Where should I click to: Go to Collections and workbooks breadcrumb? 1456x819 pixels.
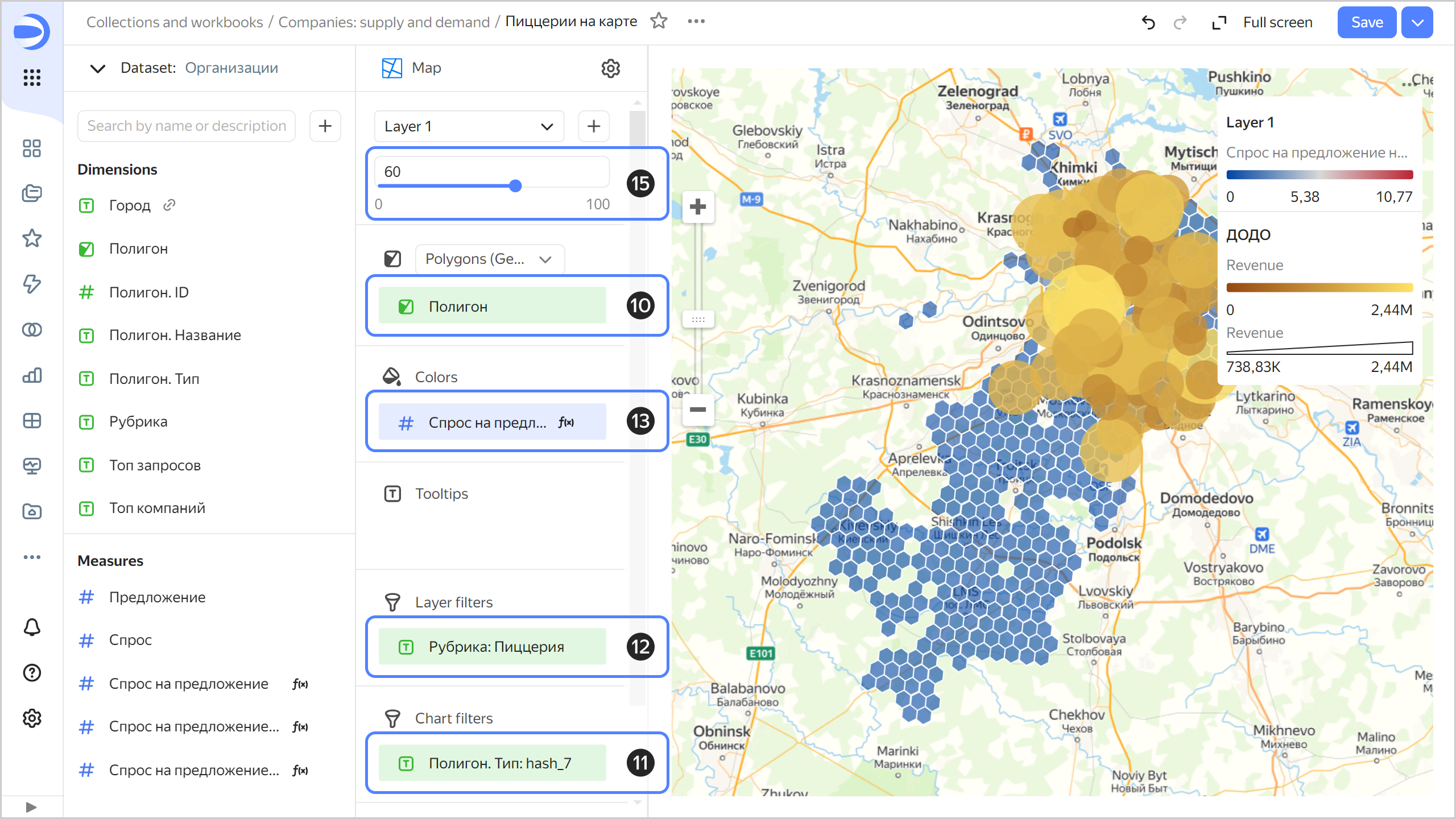(x=175, y=22)
